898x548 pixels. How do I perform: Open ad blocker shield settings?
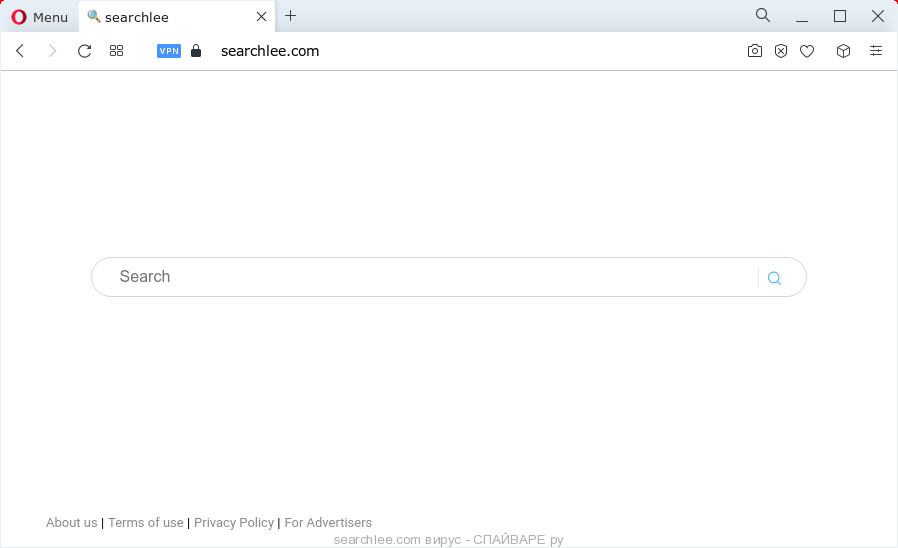781,51
